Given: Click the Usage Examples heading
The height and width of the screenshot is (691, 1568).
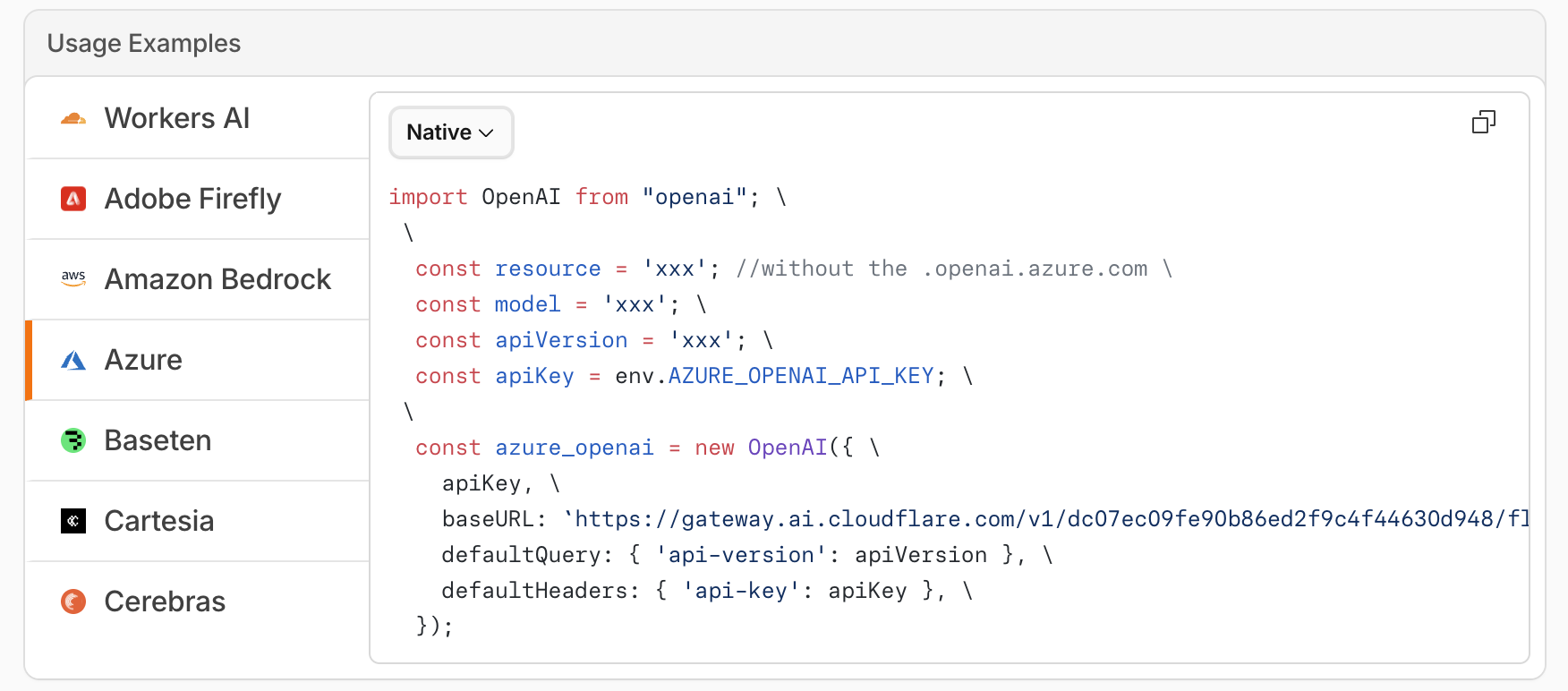Looking at the screenshot, I should click(144, 43).
